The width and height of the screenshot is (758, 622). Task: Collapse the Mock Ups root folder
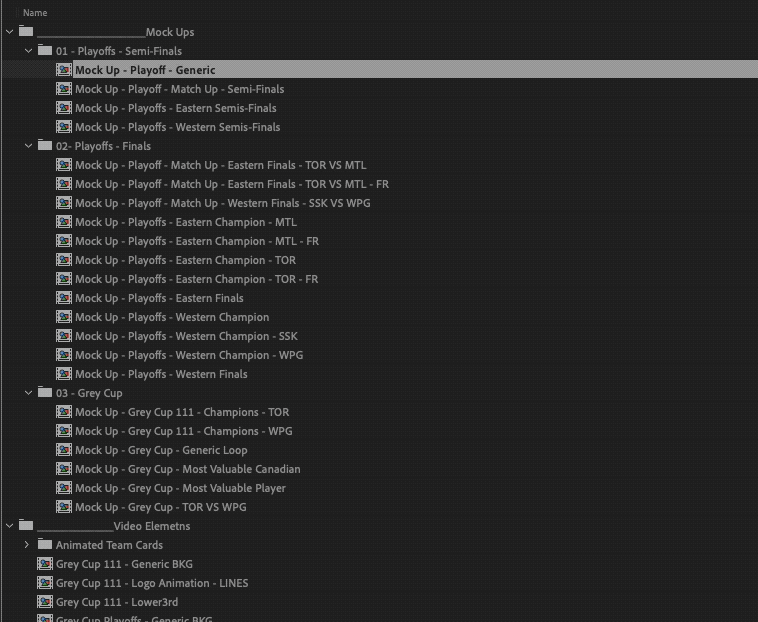click(x=10, y=32)
